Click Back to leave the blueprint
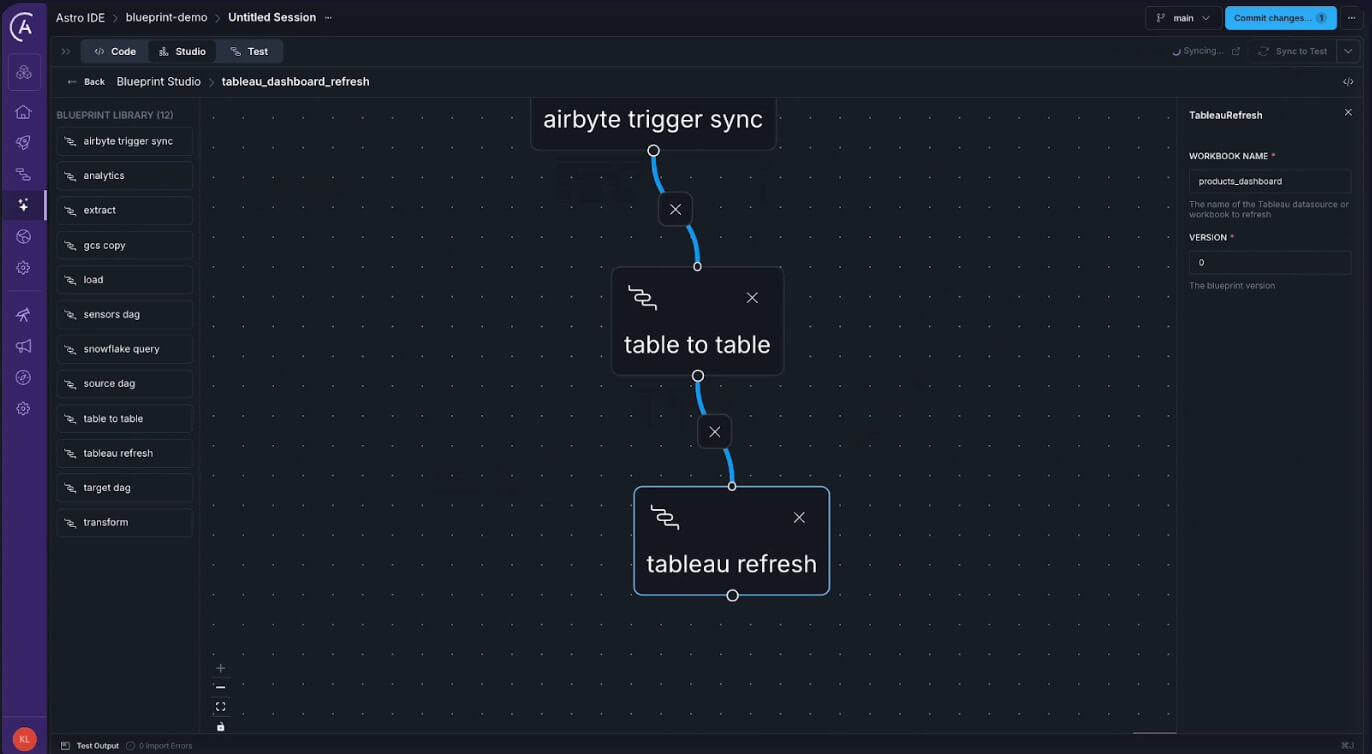This screenshot has width=1372, height=754. (86, 82)
